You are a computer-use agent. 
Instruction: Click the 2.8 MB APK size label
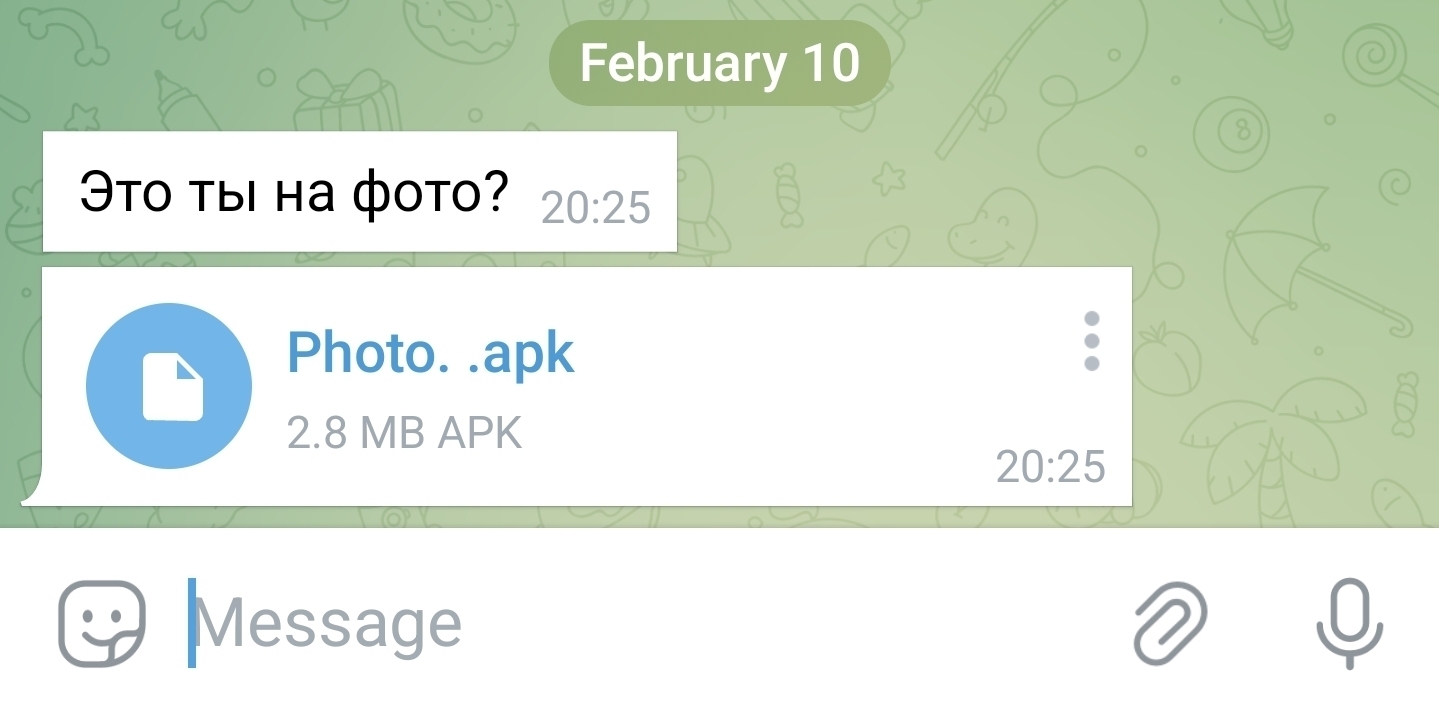pyautogui.click(x=404, y=434)
